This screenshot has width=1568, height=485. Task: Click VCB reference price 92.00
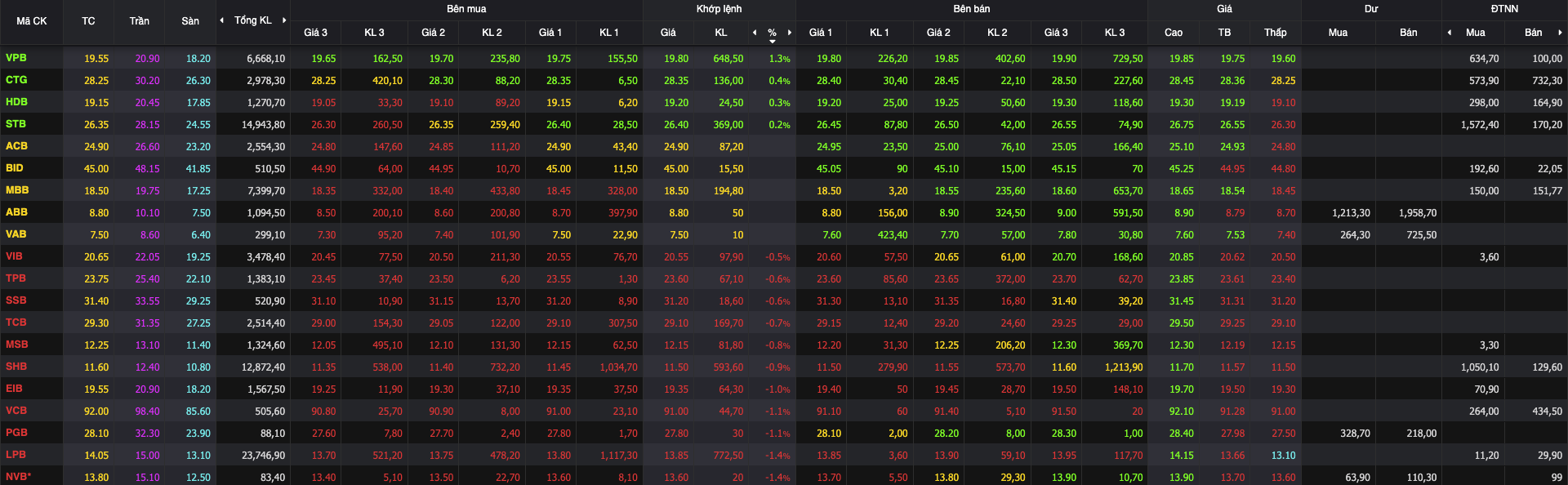[96, 412]
